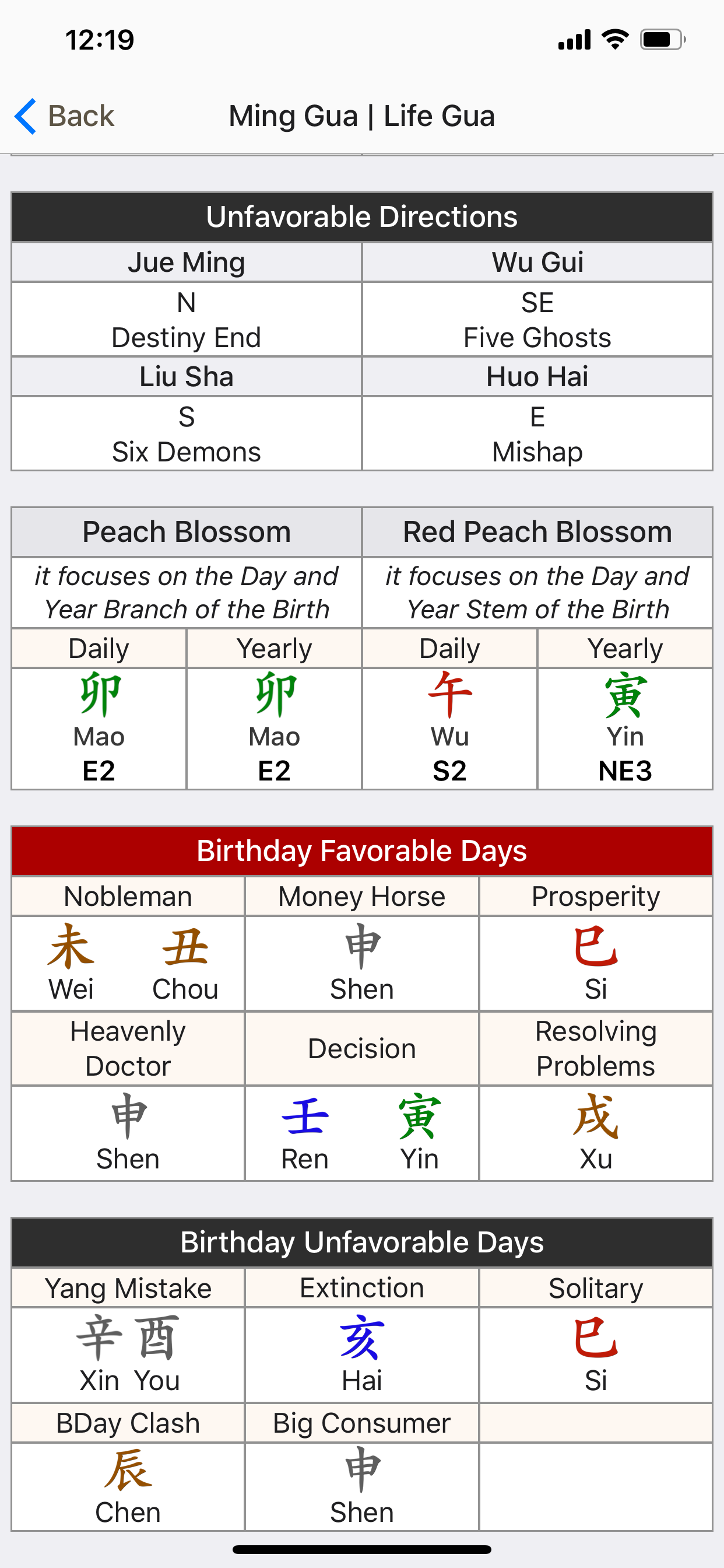
Task: Tap the Daily Peach Blossom Mao symbol
Action: point(99,694)
